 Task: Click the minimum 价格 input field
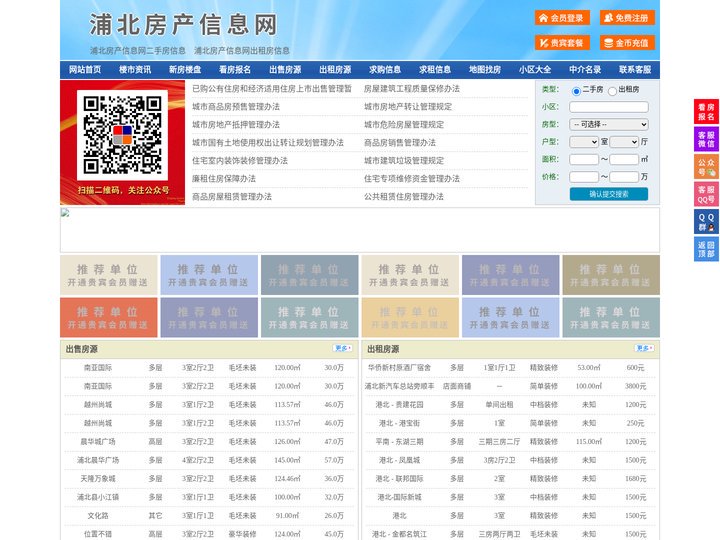(584, 177)
